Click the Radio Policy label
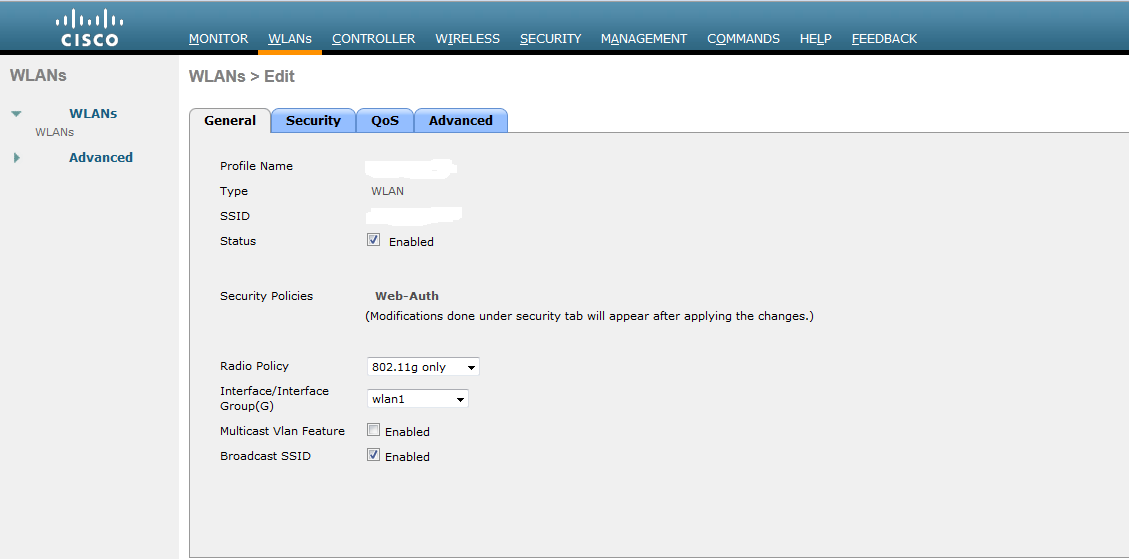The width and height of the screenshot is (1129, 559). coord(254,366)
